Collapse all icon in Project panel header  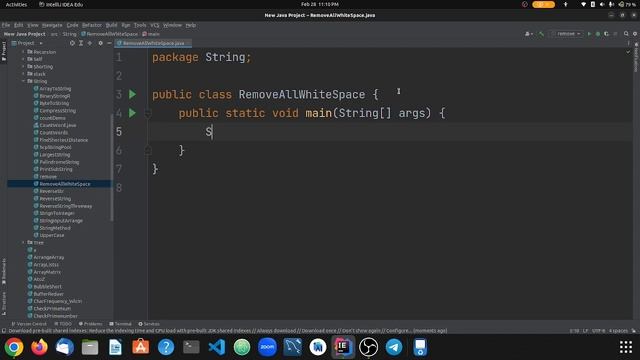tap(90, 43)
